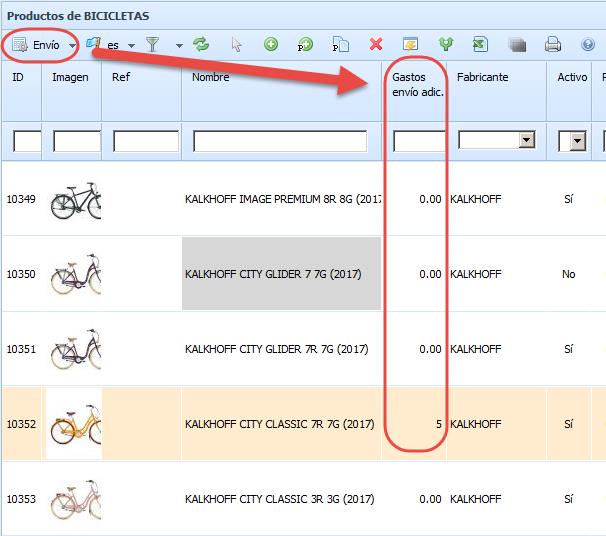Click the green branching arrows icon
The image size is (606, 536).
click(x=446, y=44)
